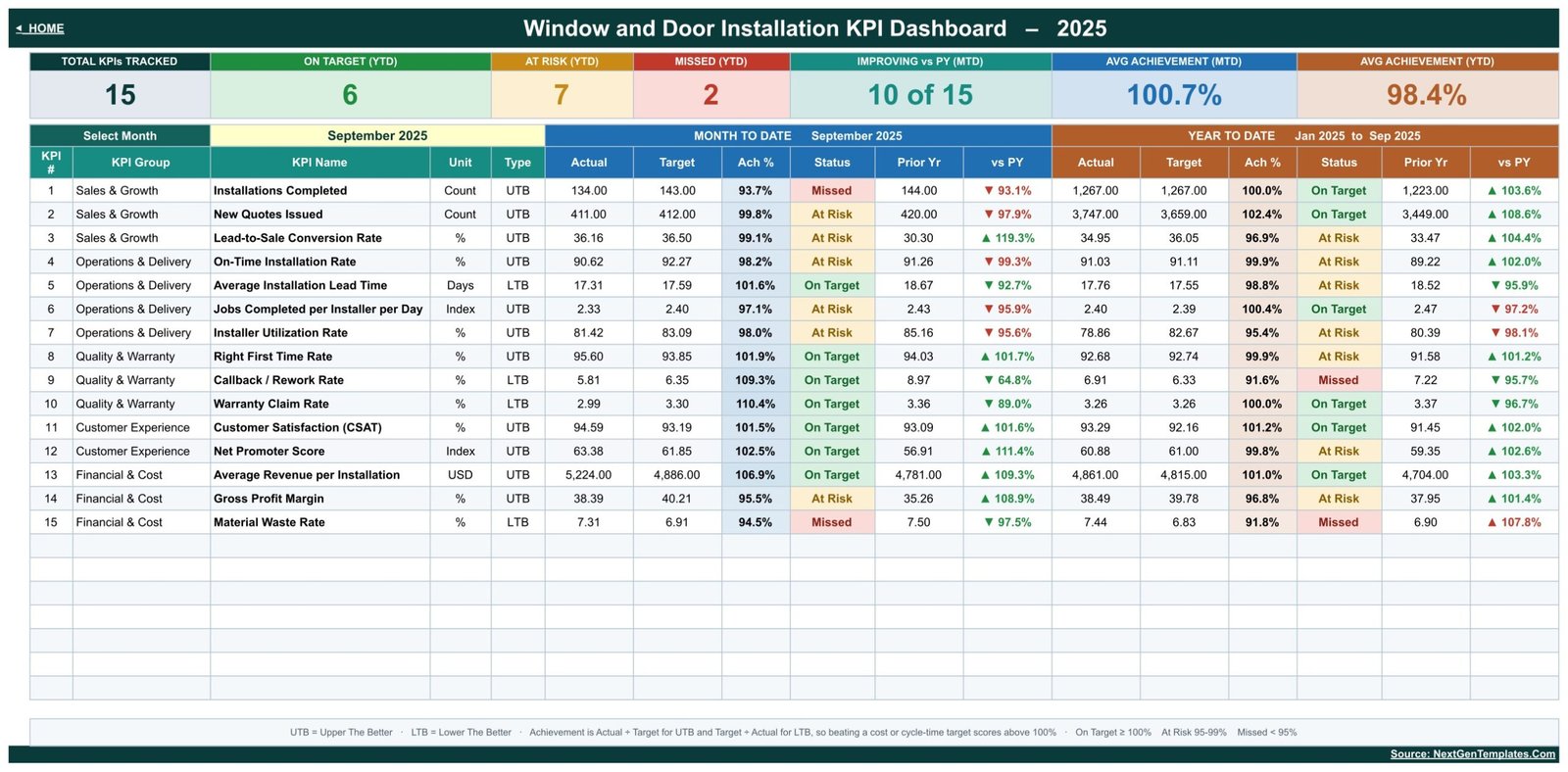Select 'Warranty Claim Rate' cell
The height and width of the screenshot is (772, 1568).
click(x=319, y=404)
